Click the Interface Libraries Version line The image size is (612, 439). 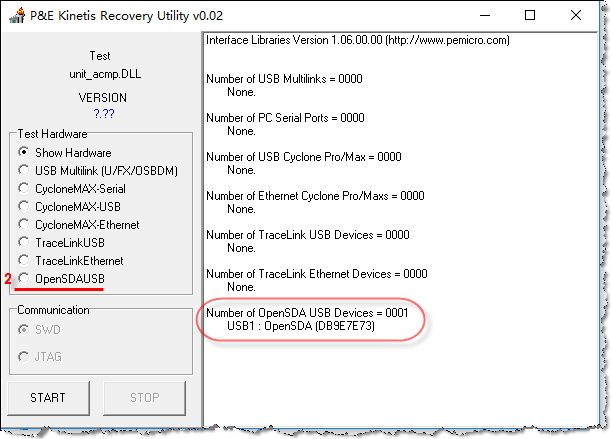tap(358, 40)
